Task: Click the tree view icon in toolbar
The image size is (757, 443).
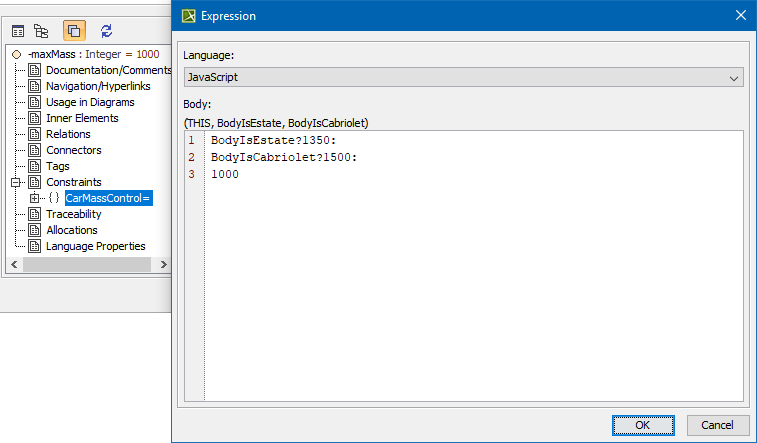Action: [41, 32]
